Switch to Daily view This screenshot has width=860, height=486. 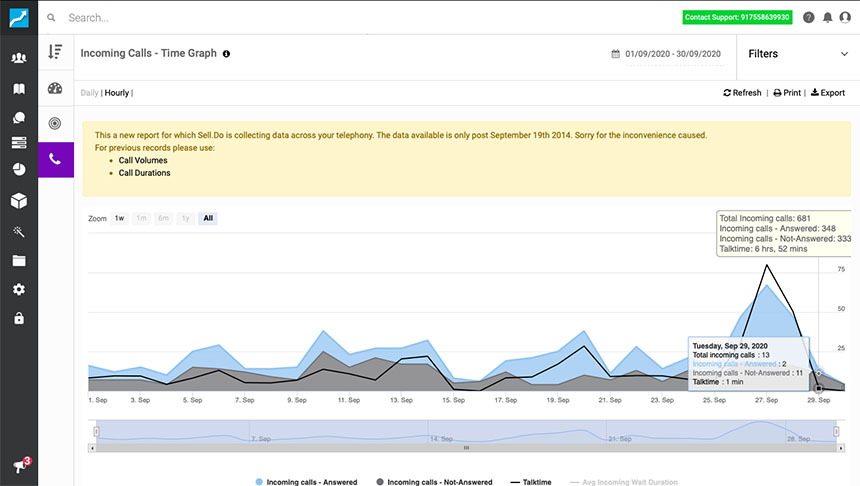[x=89, y=93]
